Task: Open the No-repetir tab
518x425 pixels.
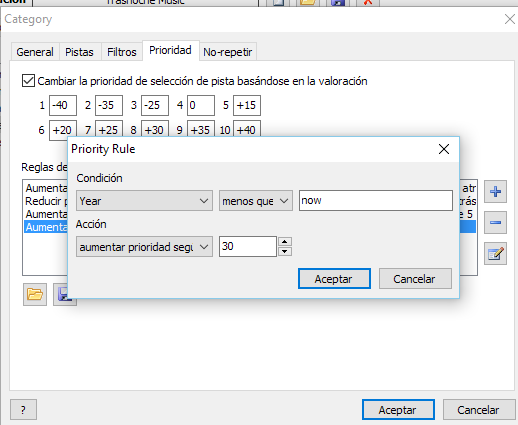Action: [228, 52]
